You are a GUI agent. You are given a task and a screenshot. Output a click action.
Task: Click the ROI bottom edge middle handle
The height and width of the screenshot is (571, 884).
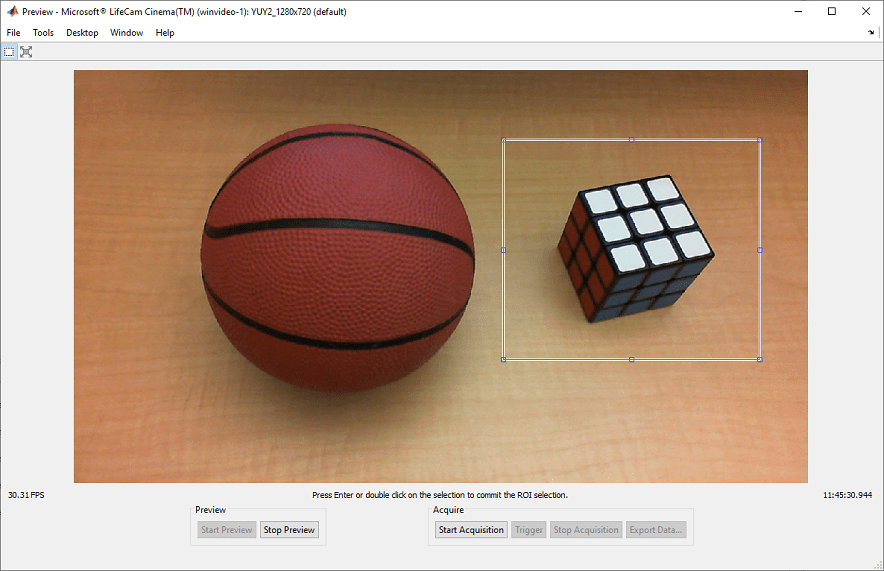pyautogui.click(x=631, y=359)
